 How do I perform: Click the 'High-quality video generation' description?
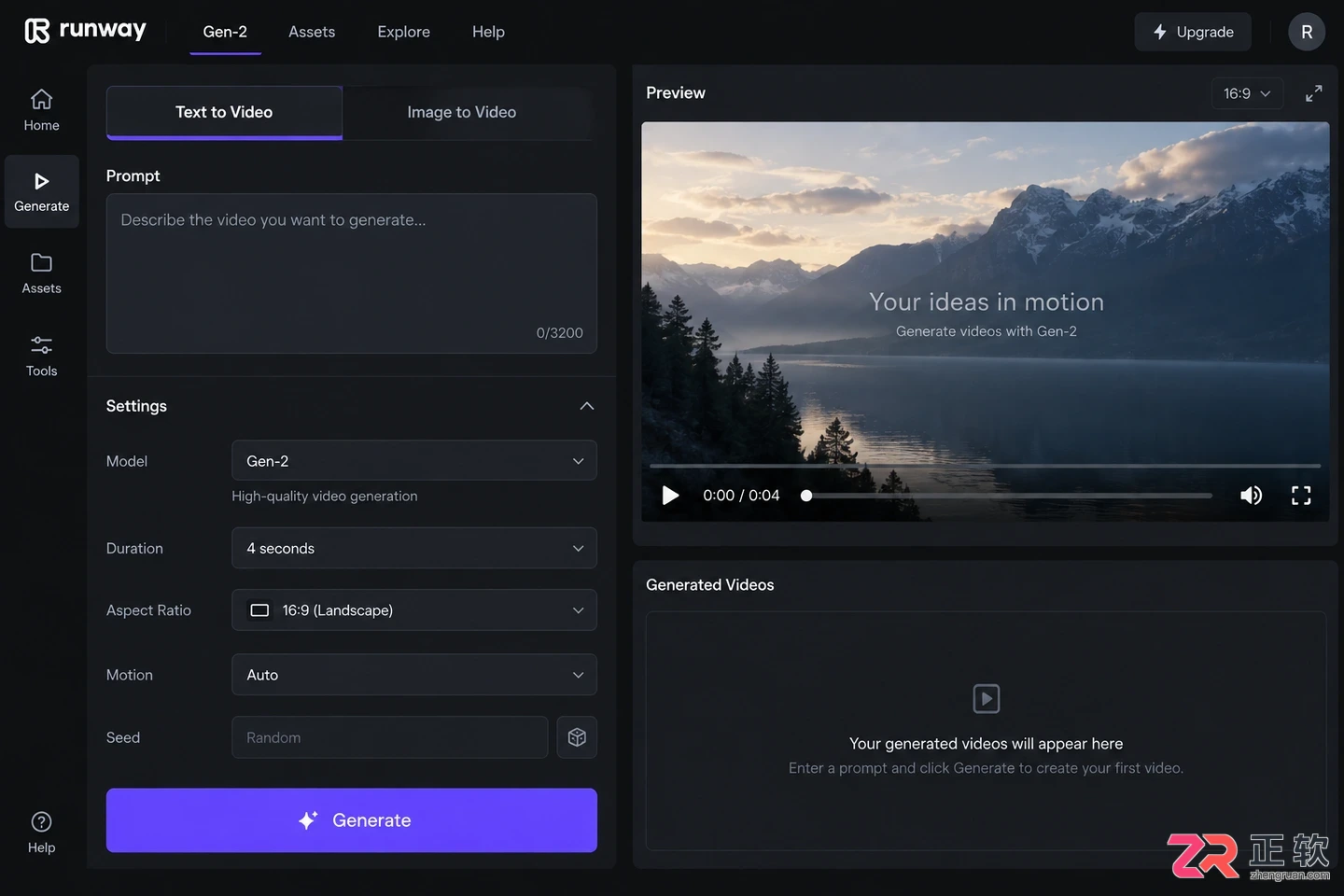click(325, 497)
